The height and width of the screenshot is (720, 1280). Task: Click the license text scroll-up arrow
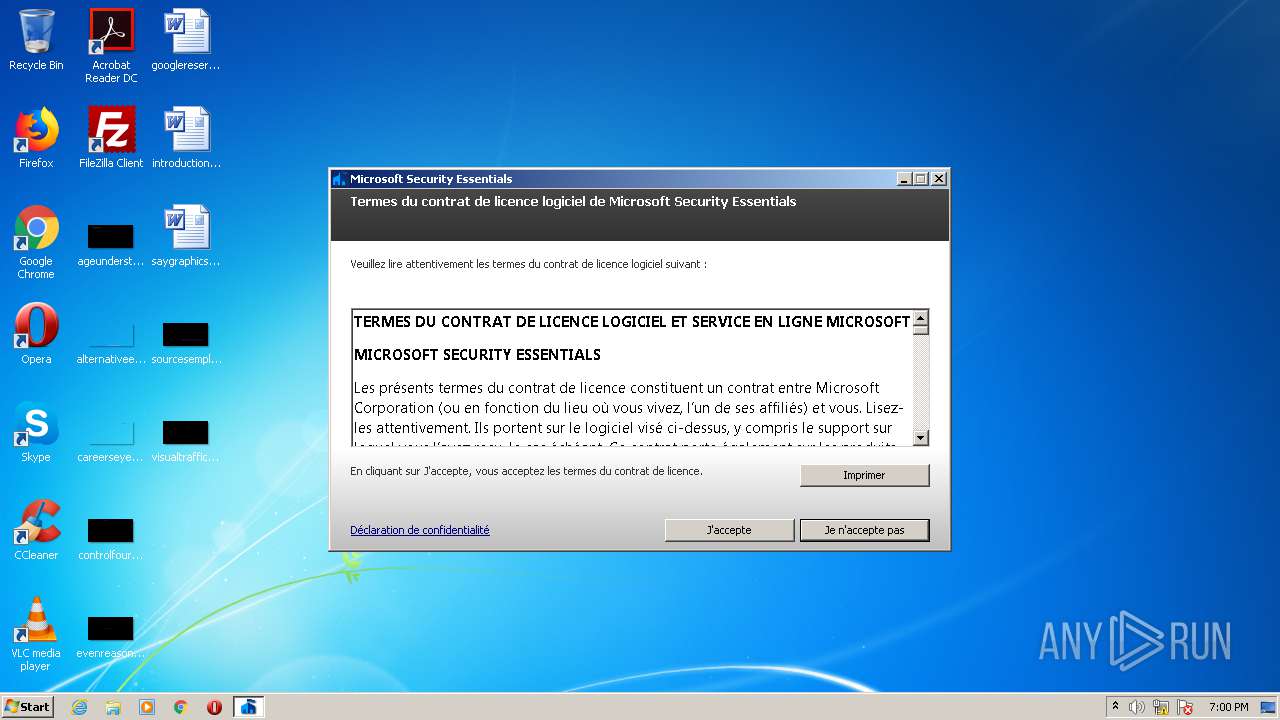tap(921, 318)
